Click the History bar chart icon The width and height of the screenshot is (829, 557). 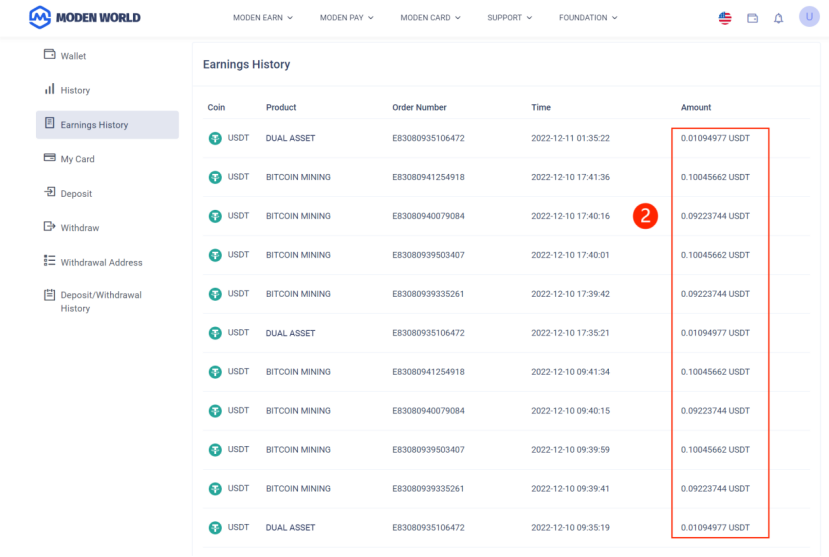pyautogui.click(x=50, y=89)
